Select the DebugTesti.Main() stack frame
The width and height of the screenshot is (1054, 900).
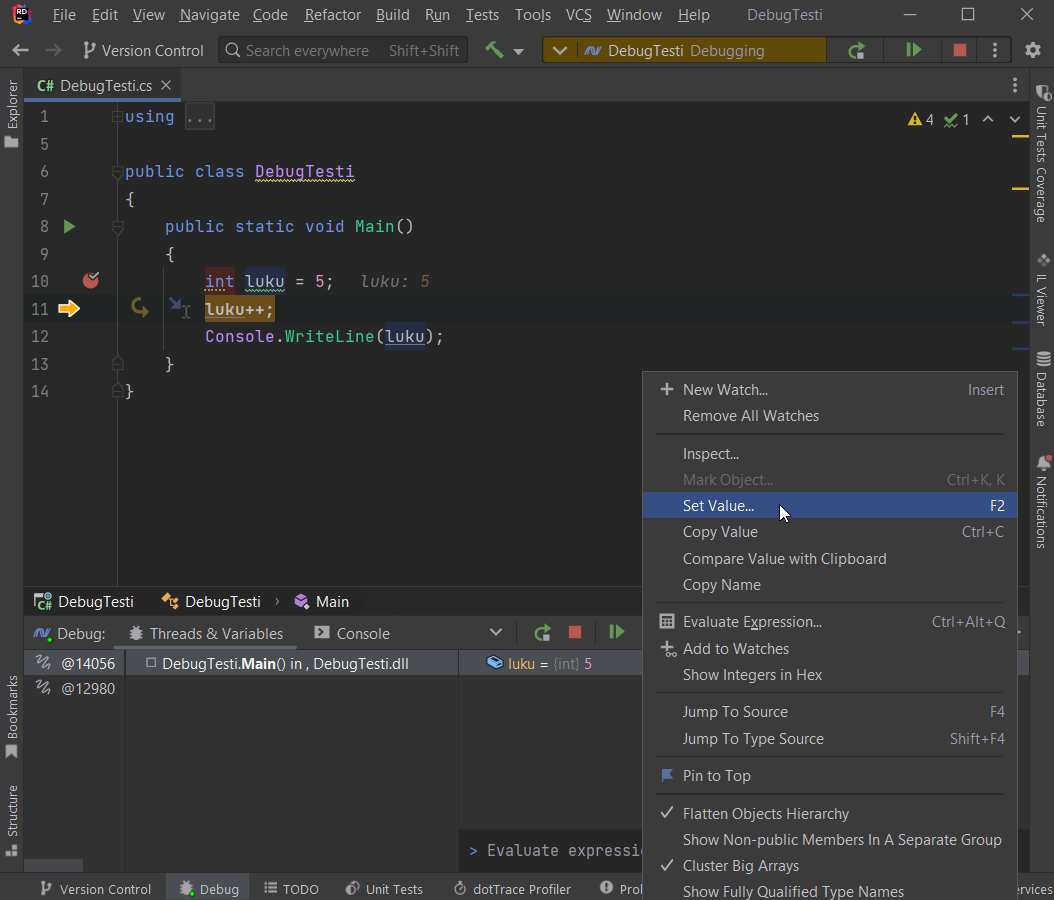click(x=284, y=663)
